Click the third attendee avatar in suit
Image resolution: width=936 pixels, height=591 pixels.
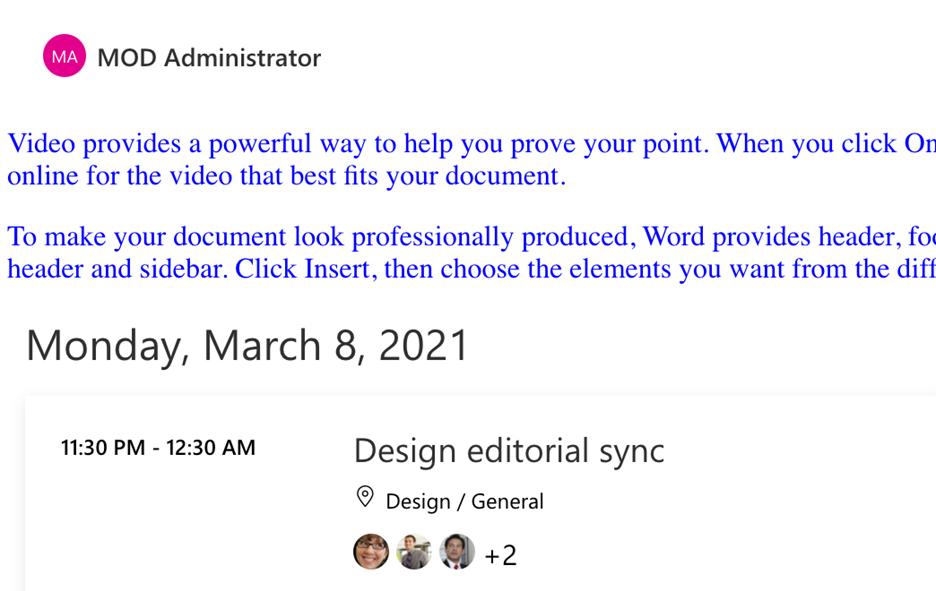457,552
